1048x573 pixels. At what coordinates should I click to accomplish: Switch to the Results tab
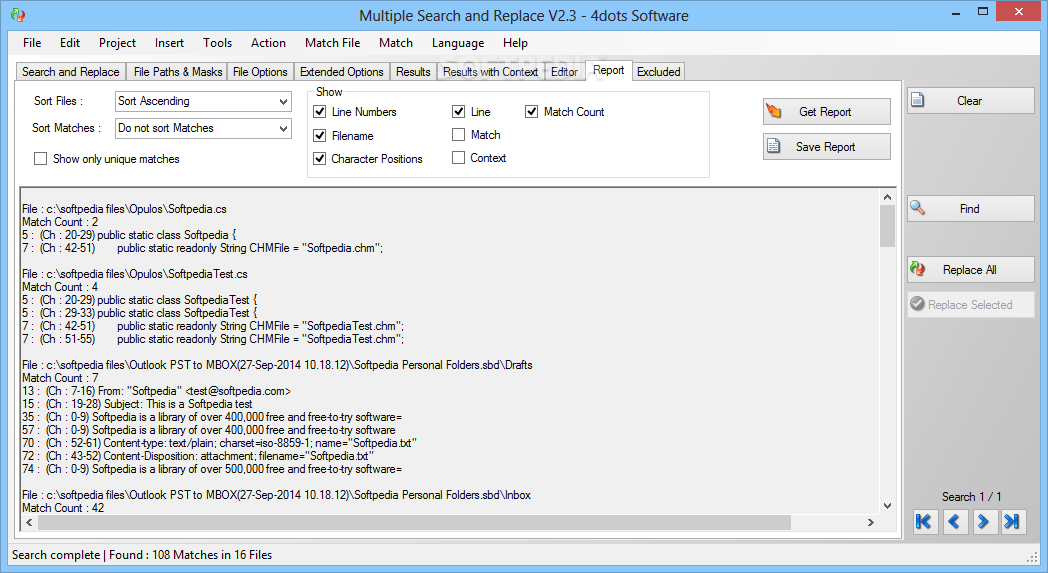point(413,72)
